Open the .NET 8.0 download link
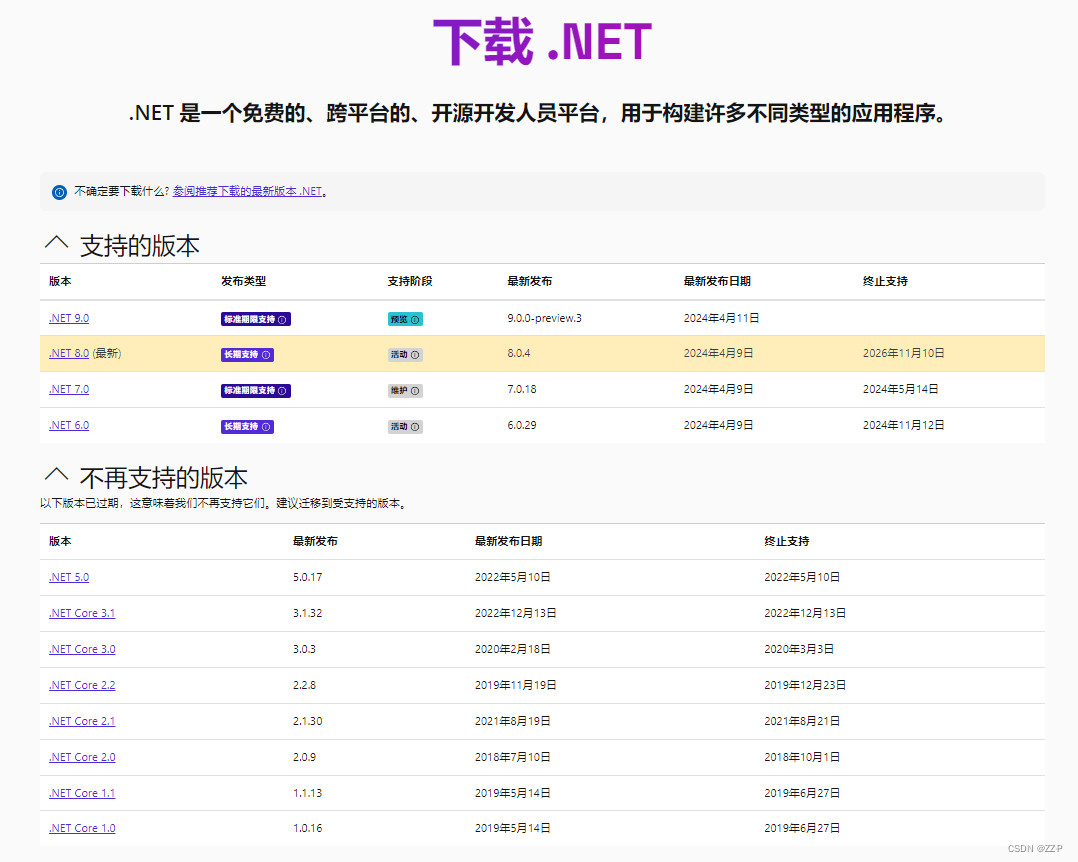This screenshot has height=862, width=1078. click(69, 353)
